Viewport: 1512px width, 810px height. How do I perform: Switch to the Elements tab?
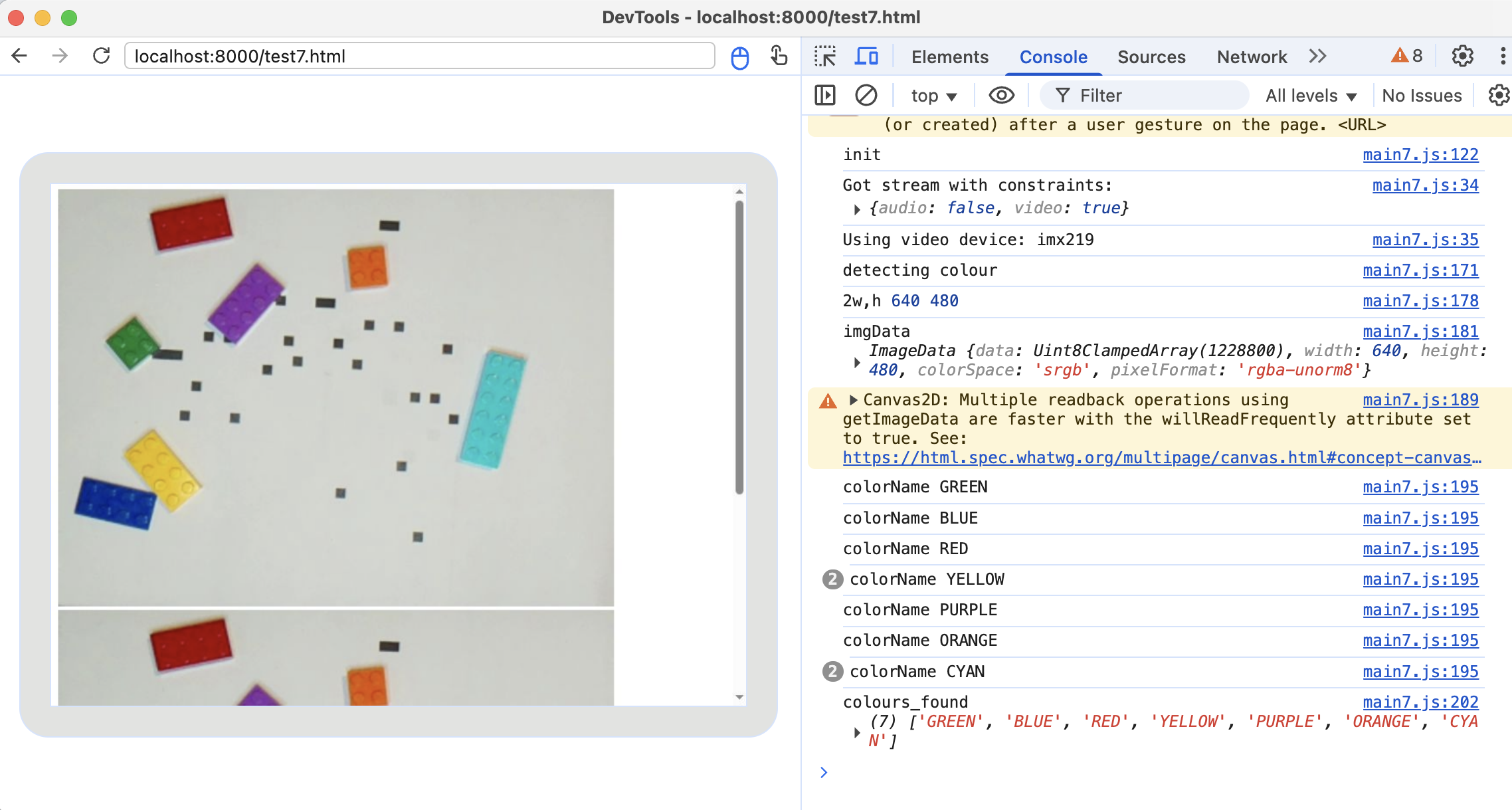pos(949,57)
